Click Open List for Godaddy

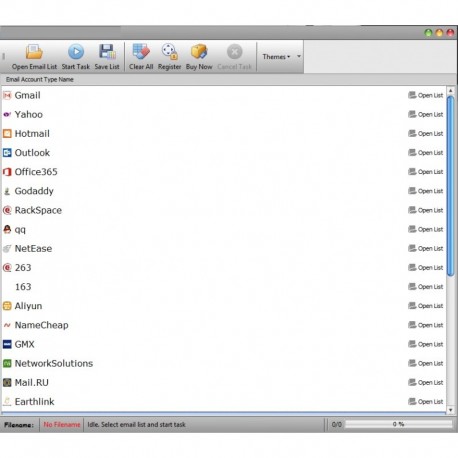(x=426, y=191)
